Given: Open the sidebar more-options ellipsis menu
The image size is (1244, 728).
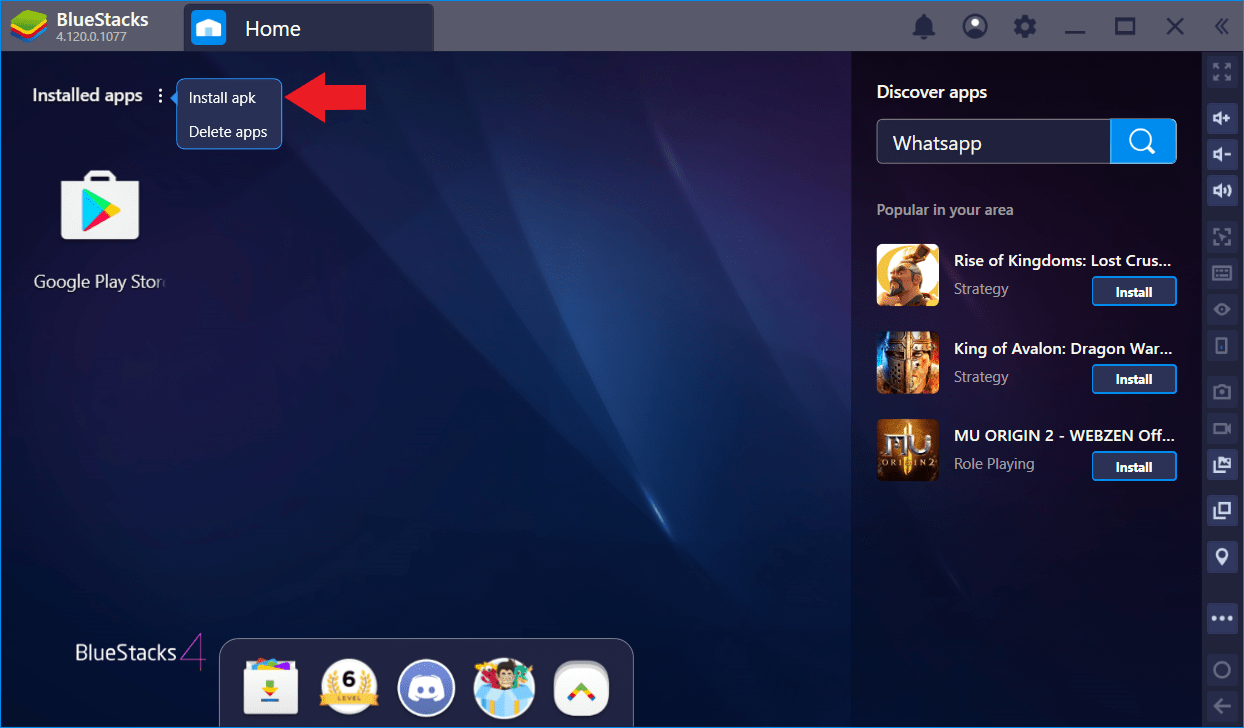Looking at the screenshot, I should pyautogui.click(x=1221, y=618).
